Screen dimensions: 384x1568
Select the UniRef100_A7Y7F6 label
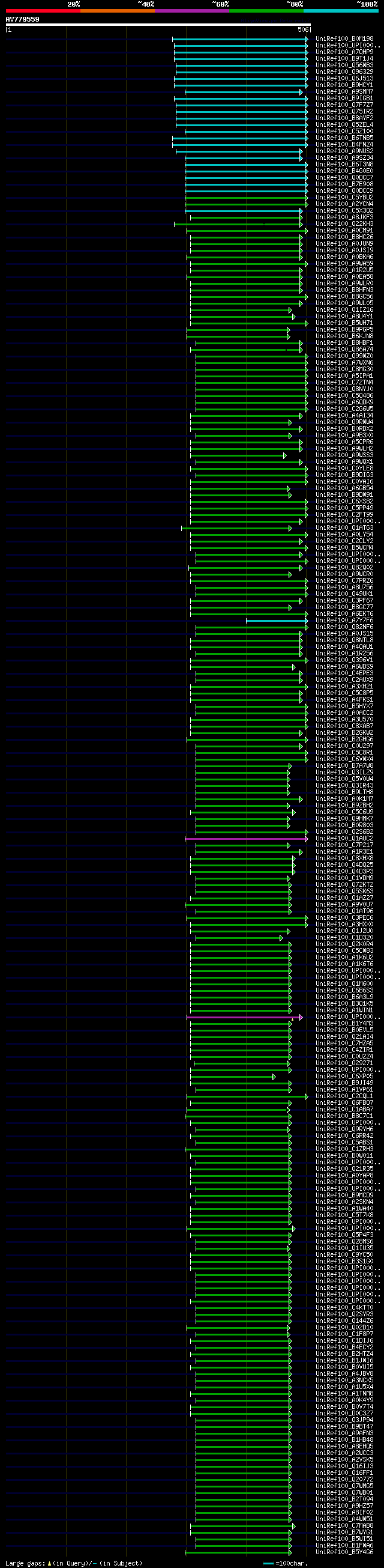click(x=344, y=621)
